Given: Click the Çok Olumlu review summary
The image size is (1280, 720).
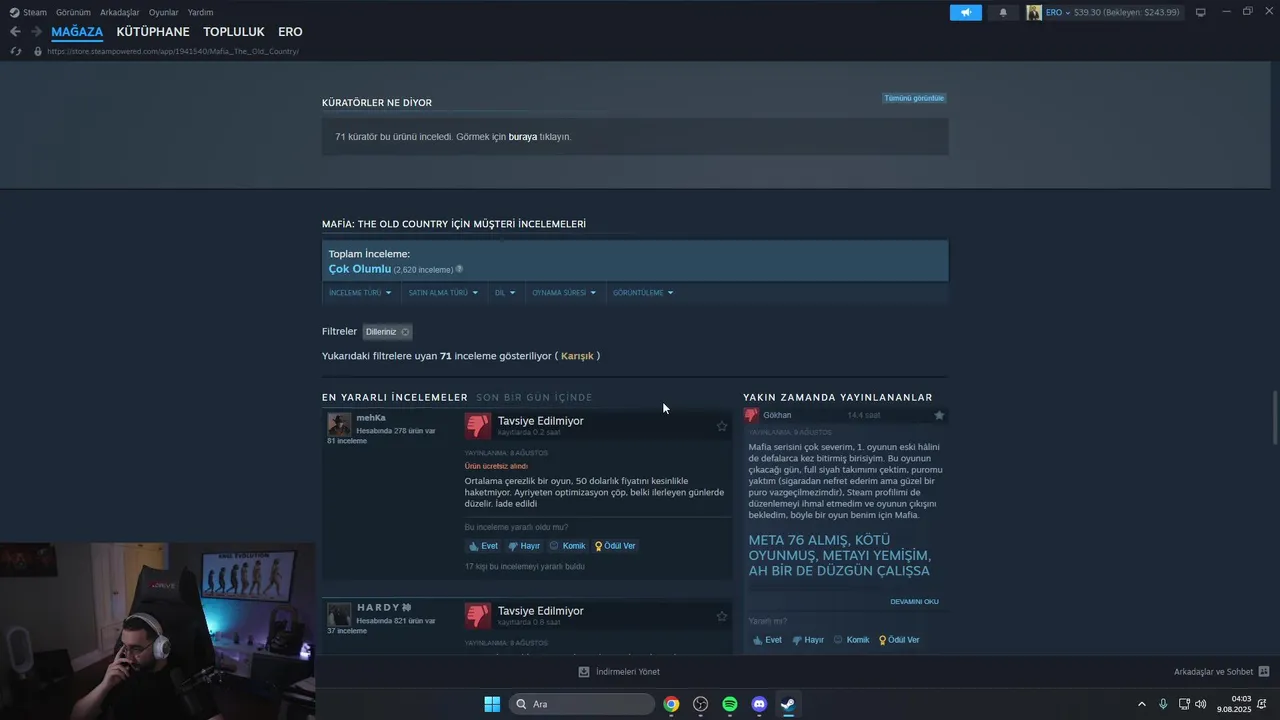Looking at the screenshot, I should click(x=359, y=269).
